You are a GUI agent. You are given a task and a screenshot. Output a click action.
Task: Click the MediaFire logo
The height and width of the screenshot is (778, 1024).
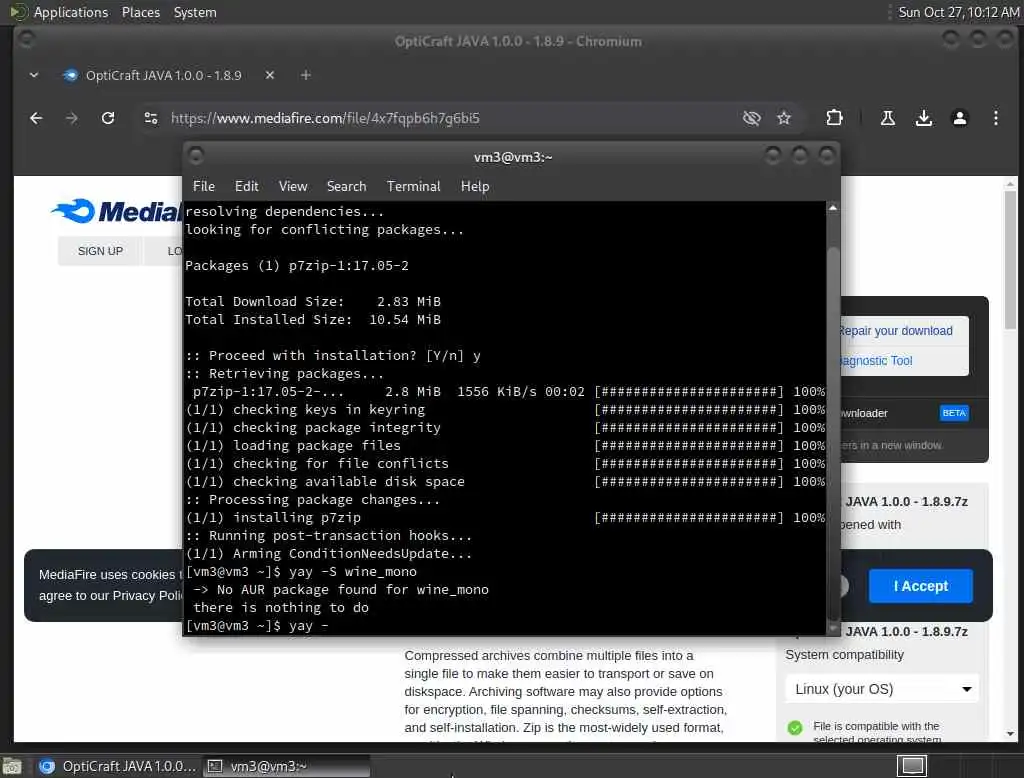tap(116, 211)
